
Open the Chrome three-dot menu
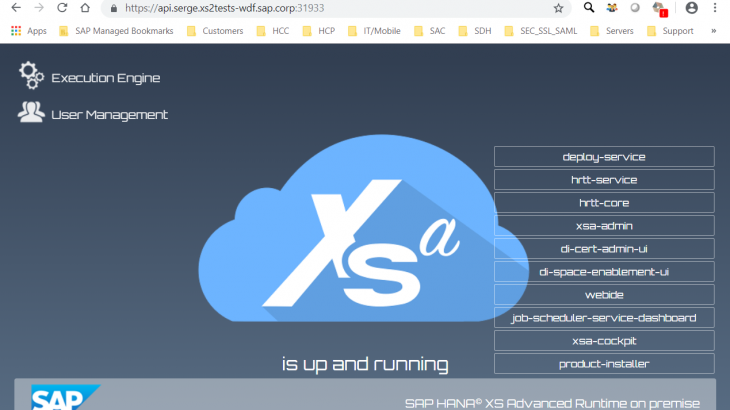pos(715,8)
